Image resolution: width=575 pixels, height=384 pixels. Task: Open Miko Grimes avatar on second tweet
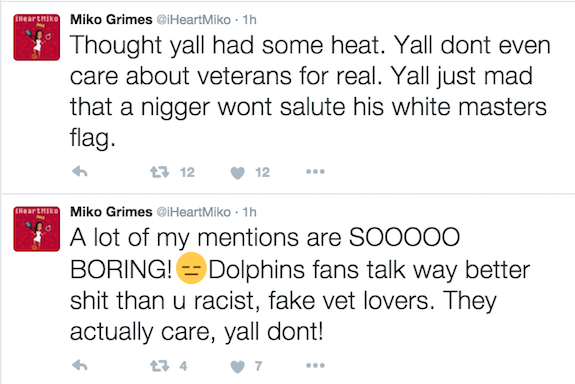[x=37, y=229]
